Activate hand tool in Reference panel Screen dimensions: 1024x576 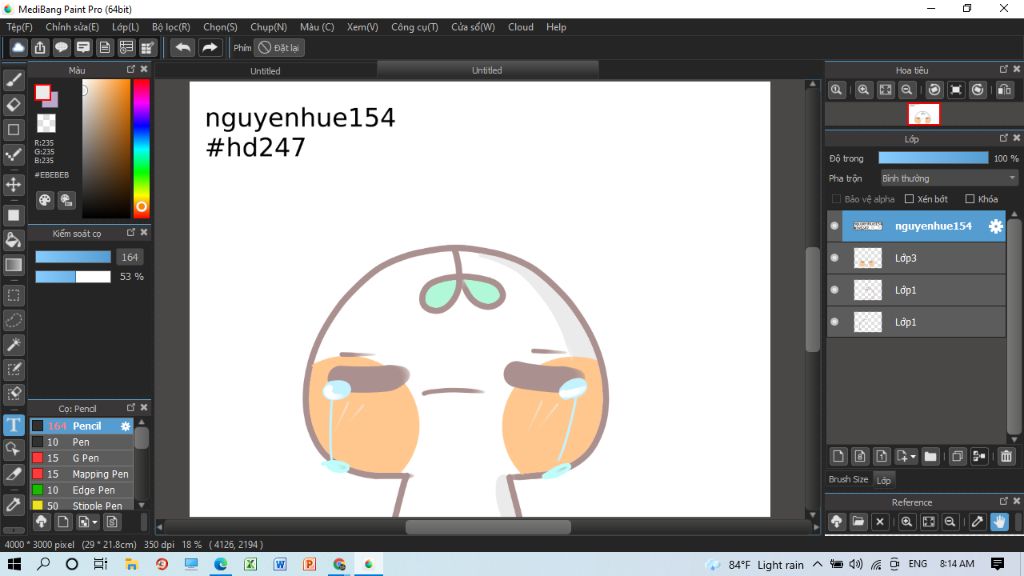(x=999, y=522)
